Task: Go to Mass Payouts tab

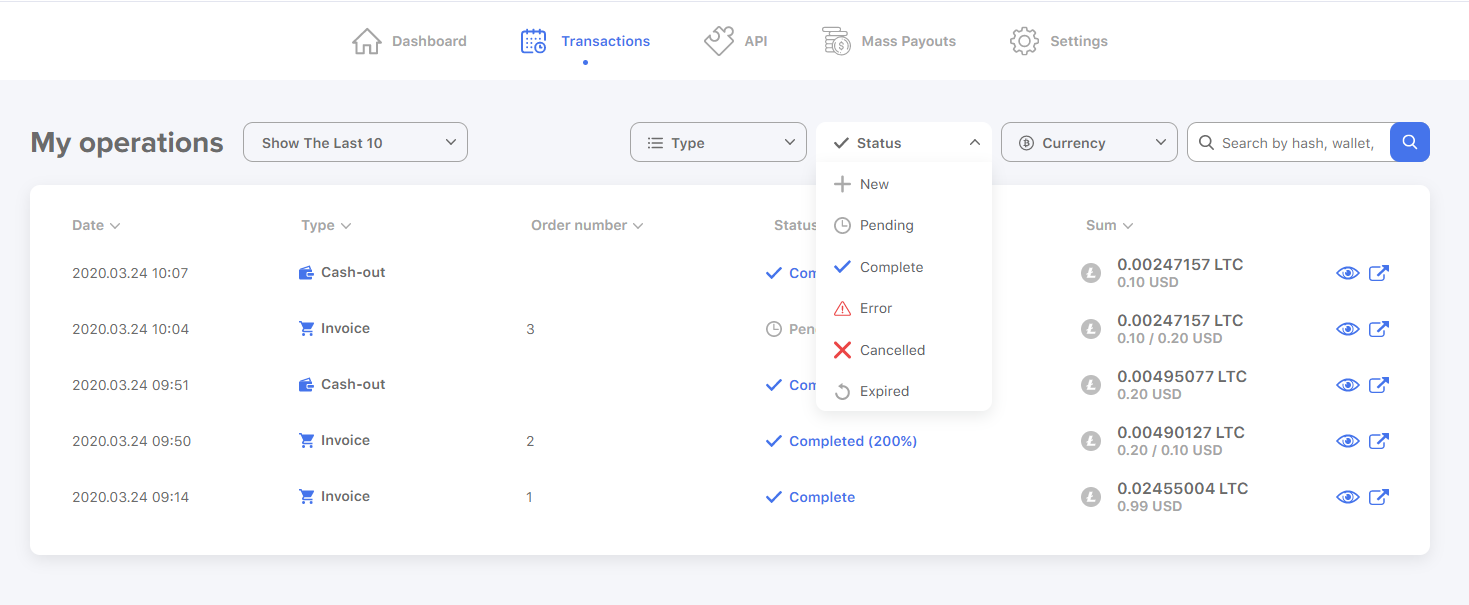Action: click(888, 41)
